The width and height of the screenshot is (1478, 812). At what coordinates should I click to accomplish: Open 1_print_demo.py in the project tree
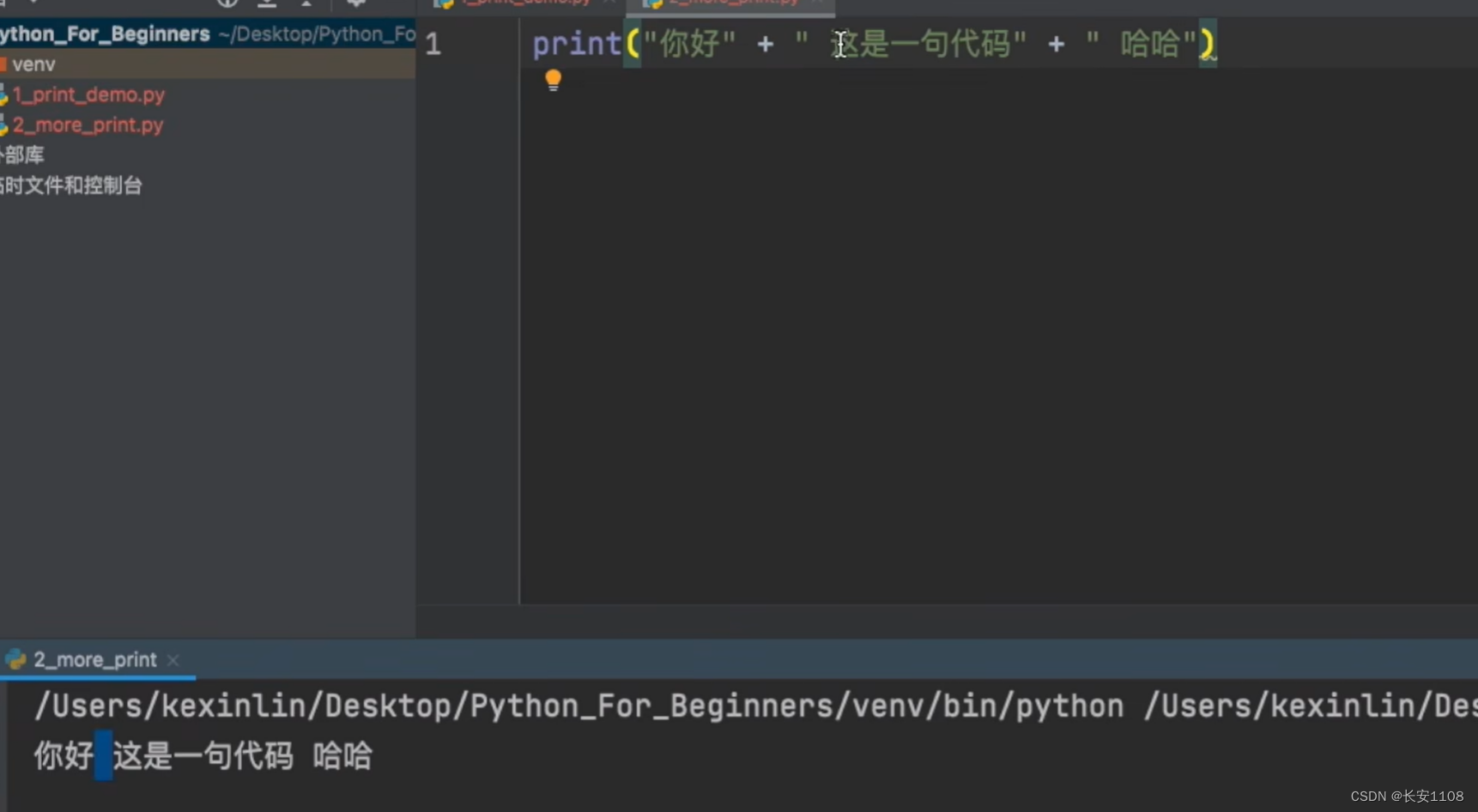click(x=88, y=94)
